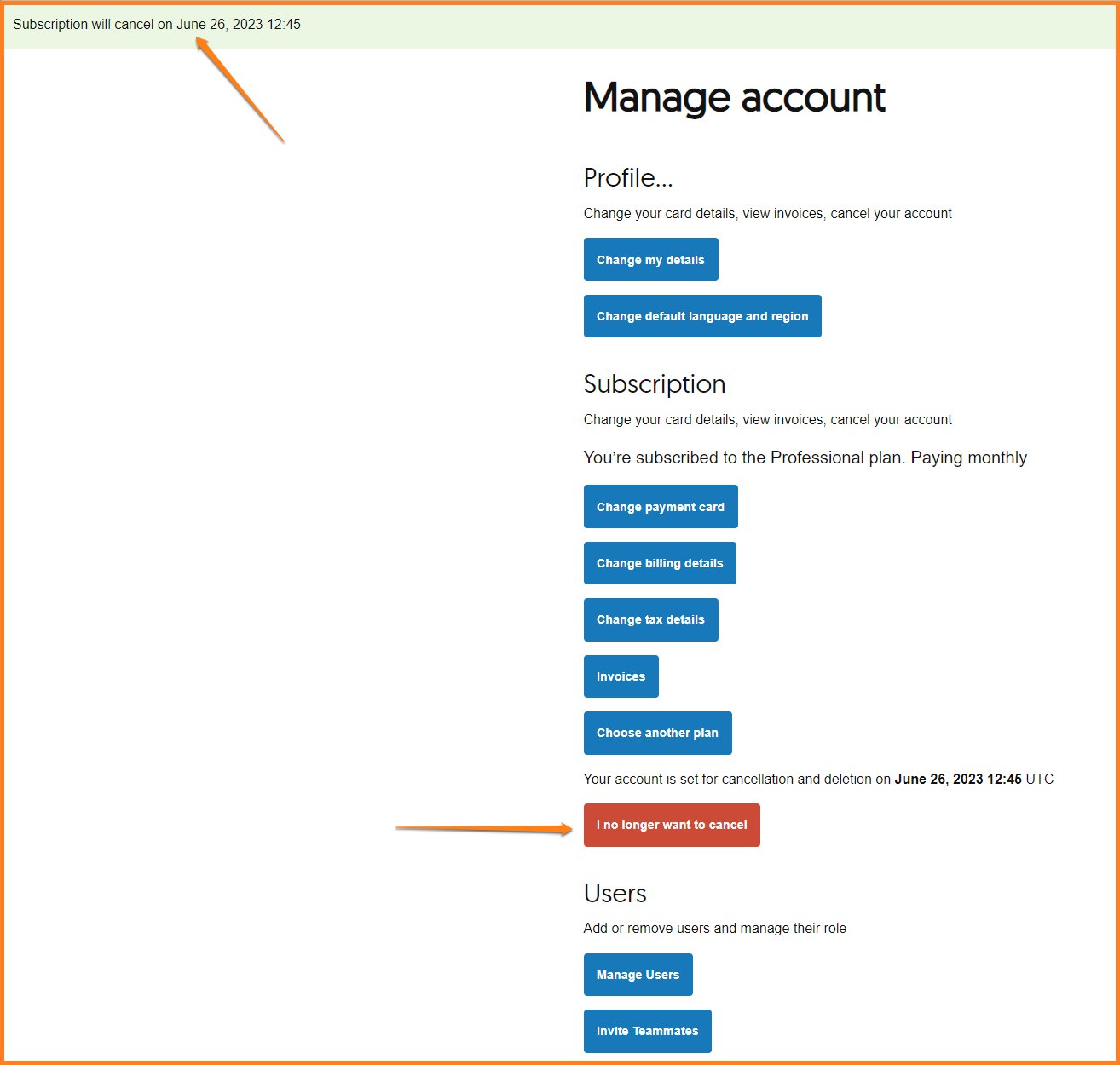Image resolution: width=1120 pixels, height=1065 pixels.
Task: Open Change billing details
Action: pos(659,563)
